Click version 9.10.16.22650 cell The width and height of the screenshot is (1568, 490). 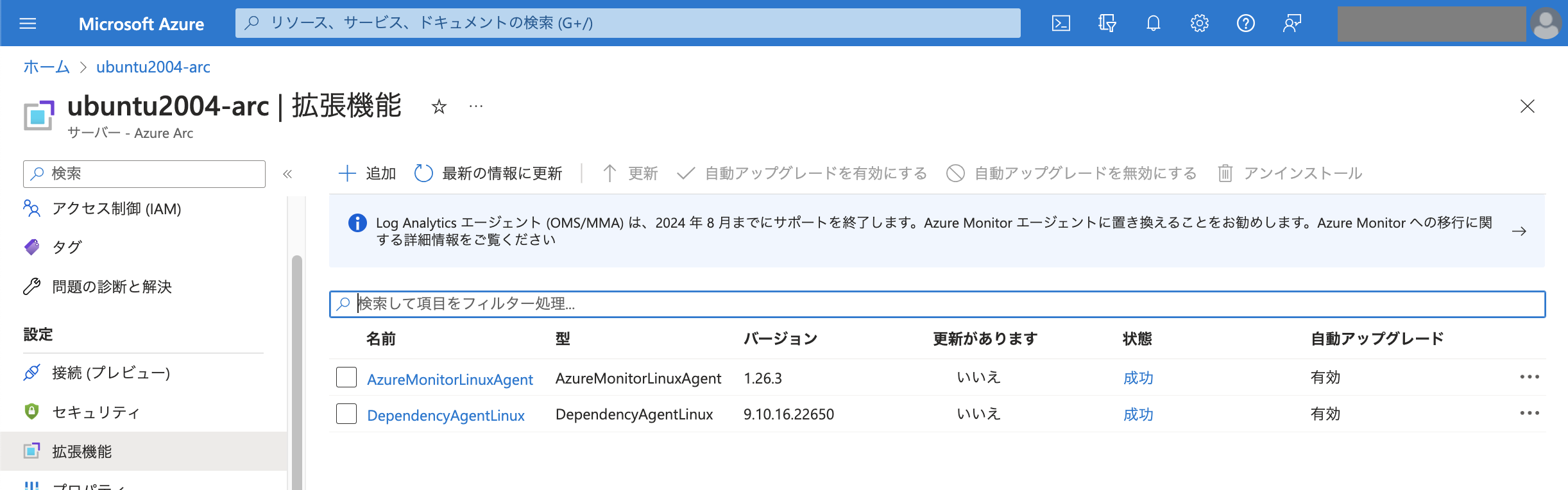788,414
